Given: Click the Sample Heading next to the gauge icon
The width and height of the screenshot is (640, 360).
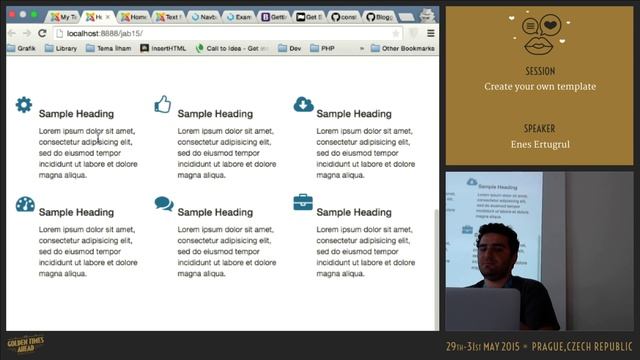Looking at the screenshot, I should point(76,212).
